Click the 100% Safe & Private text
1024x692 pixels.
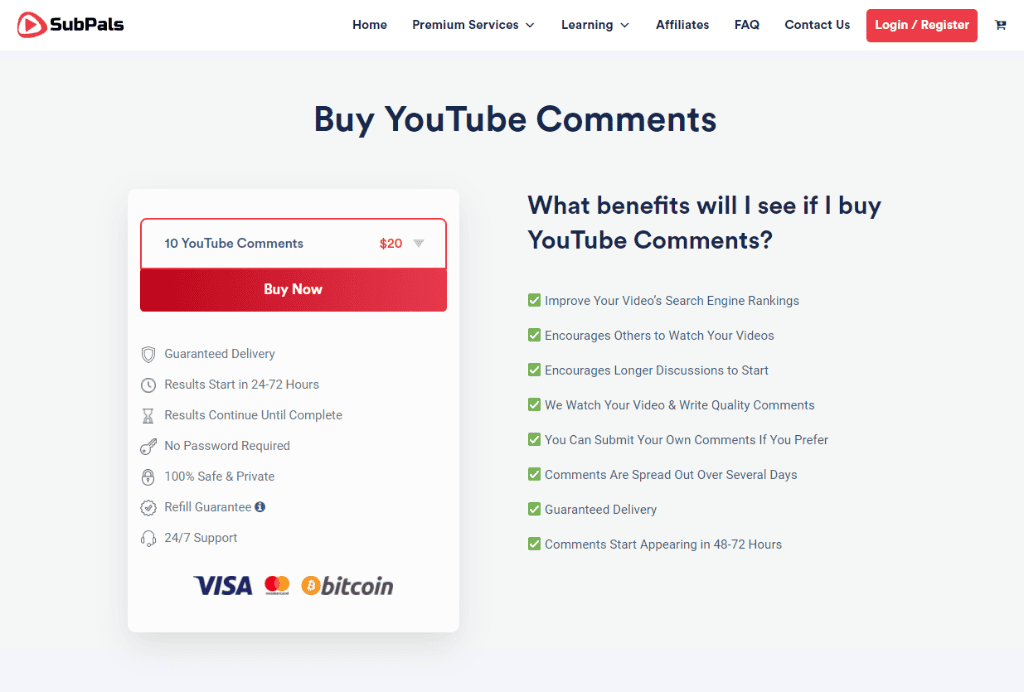[219, 477]
